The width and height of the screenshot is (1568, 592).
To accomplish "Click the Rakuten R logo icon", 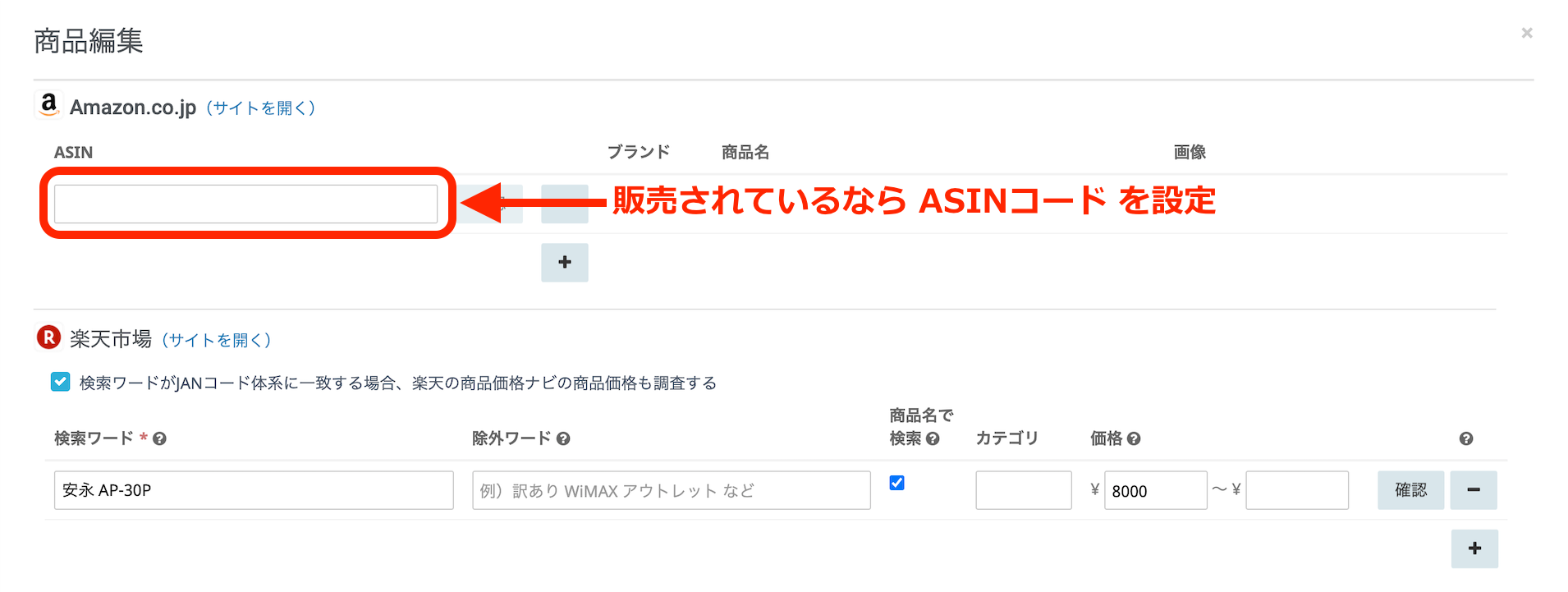I will (x=49, y=337).
